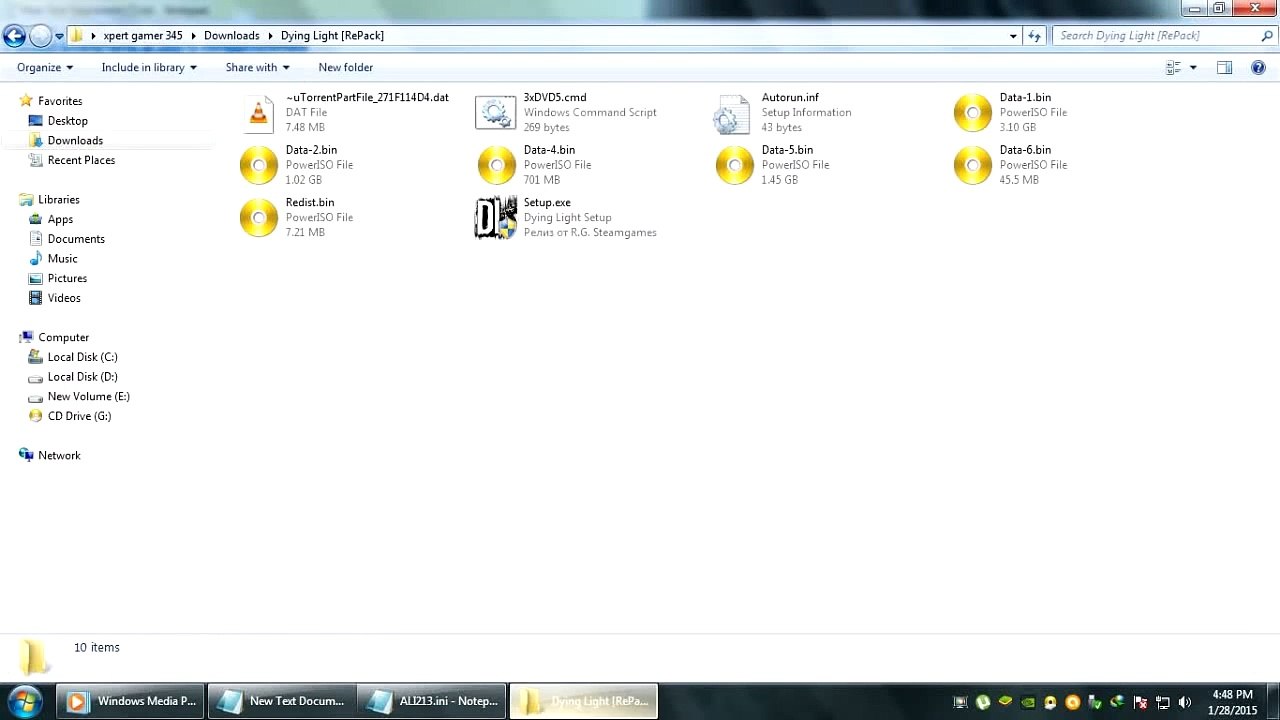Open the recent pages arrow beside Forward
Screen dimensions: 1280x720
60,36
